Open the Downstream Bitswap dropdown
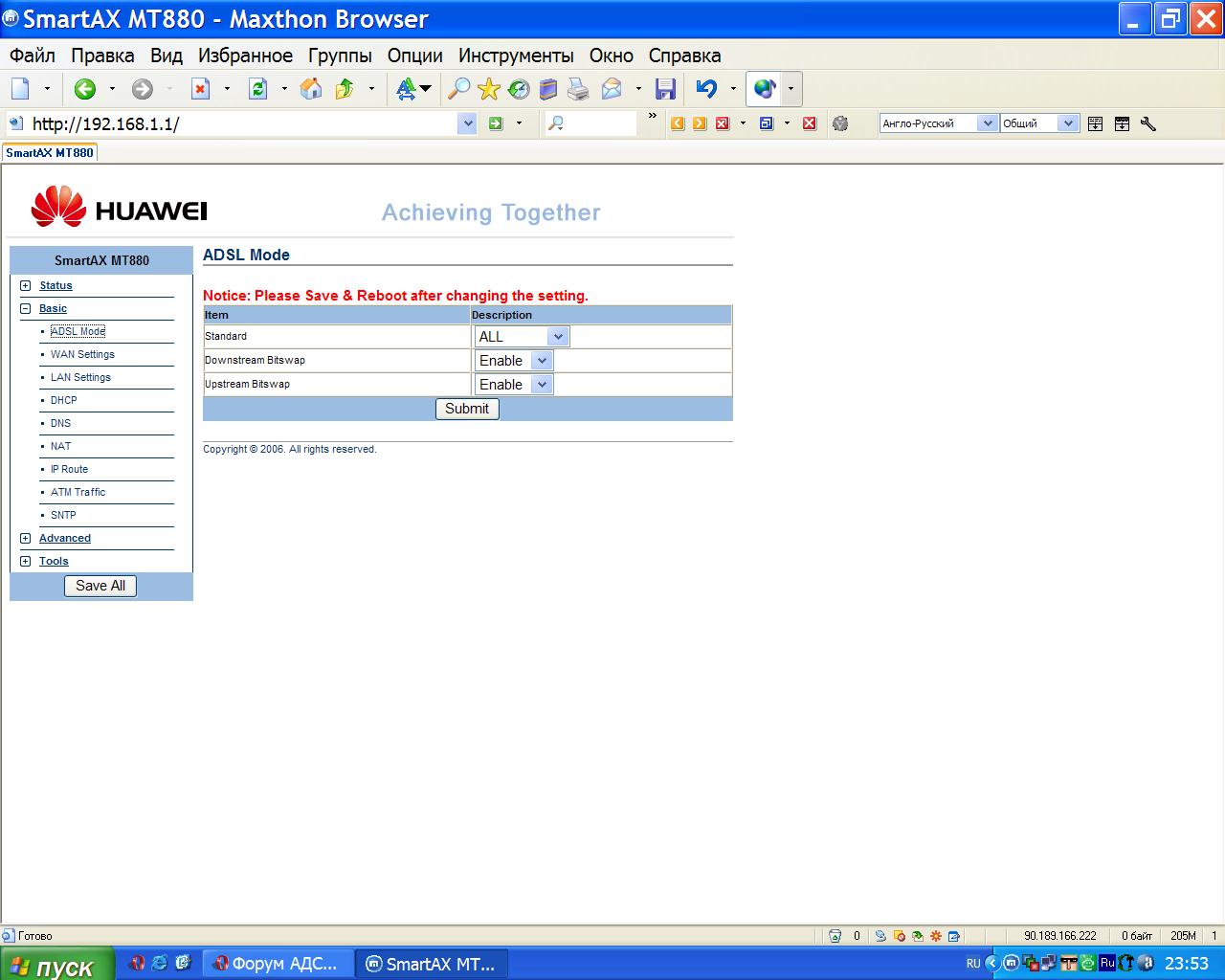The width and height of the screenshot is (1225, 980). tap(514, 361)
